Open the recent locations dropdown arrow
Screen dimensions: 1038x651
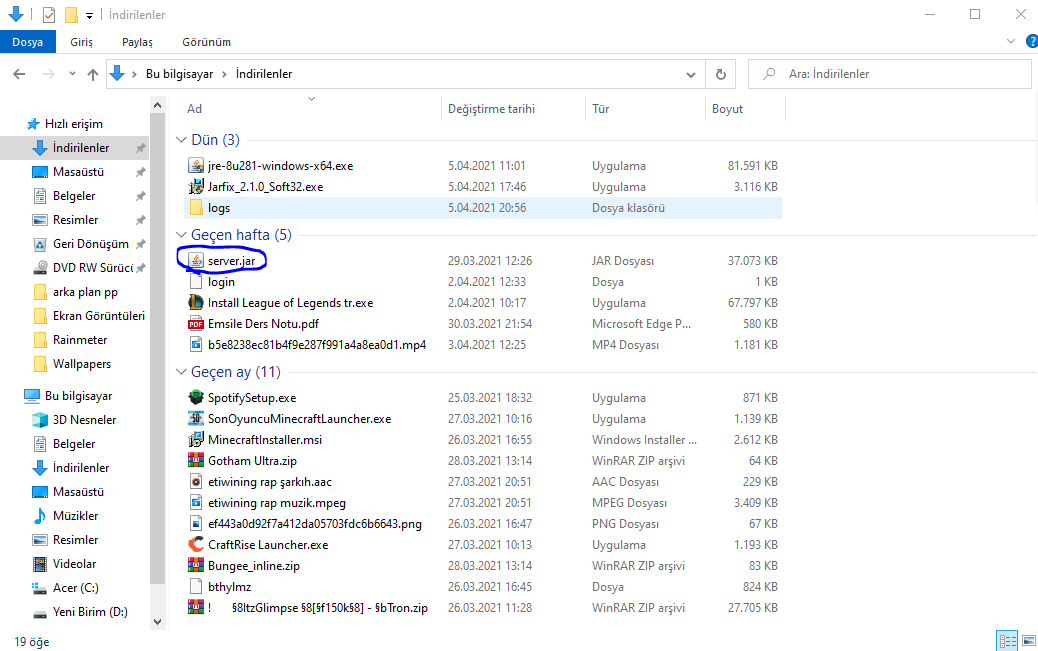pos(72,74)
